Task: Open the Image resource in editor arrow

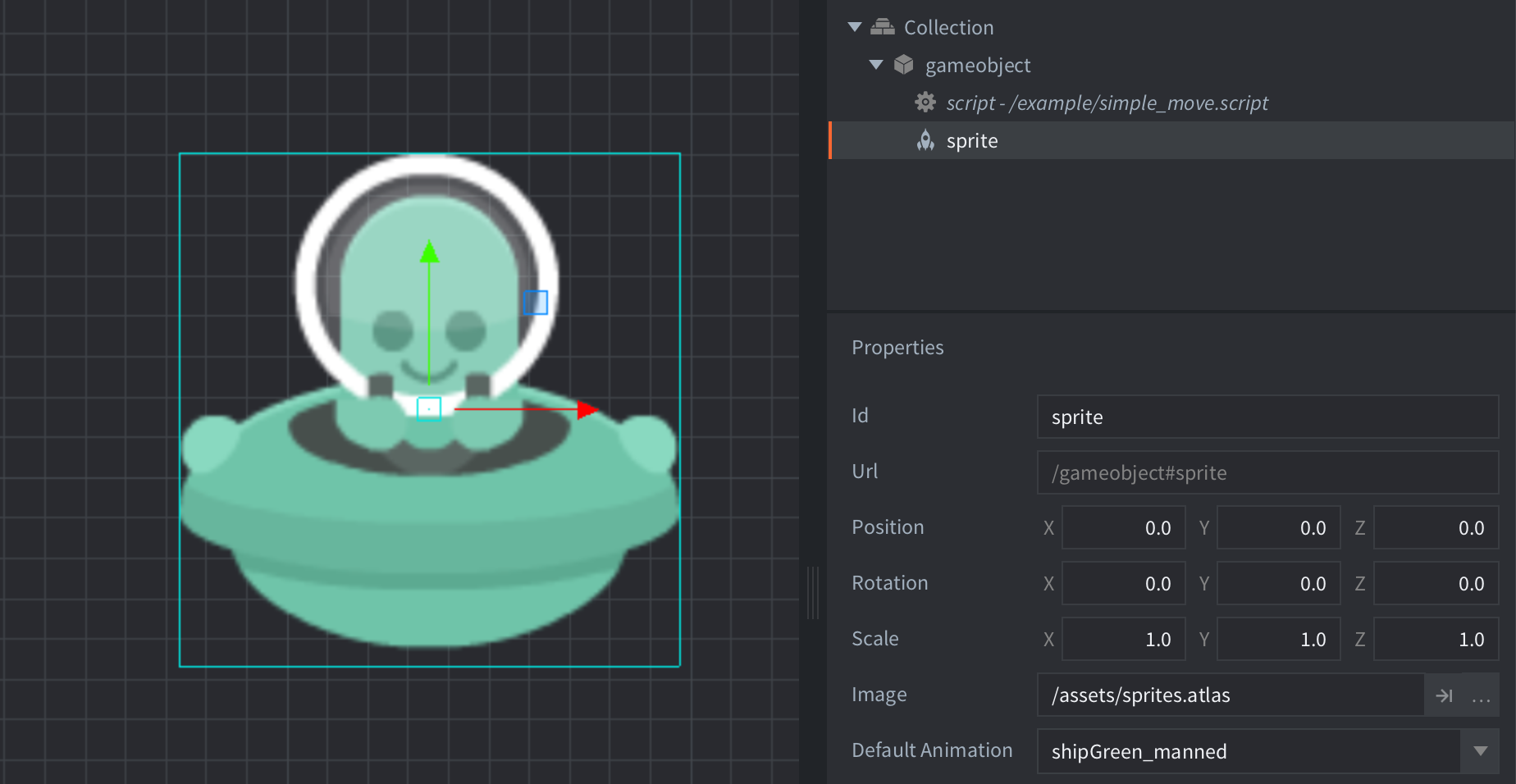Action: point(1444,695)
